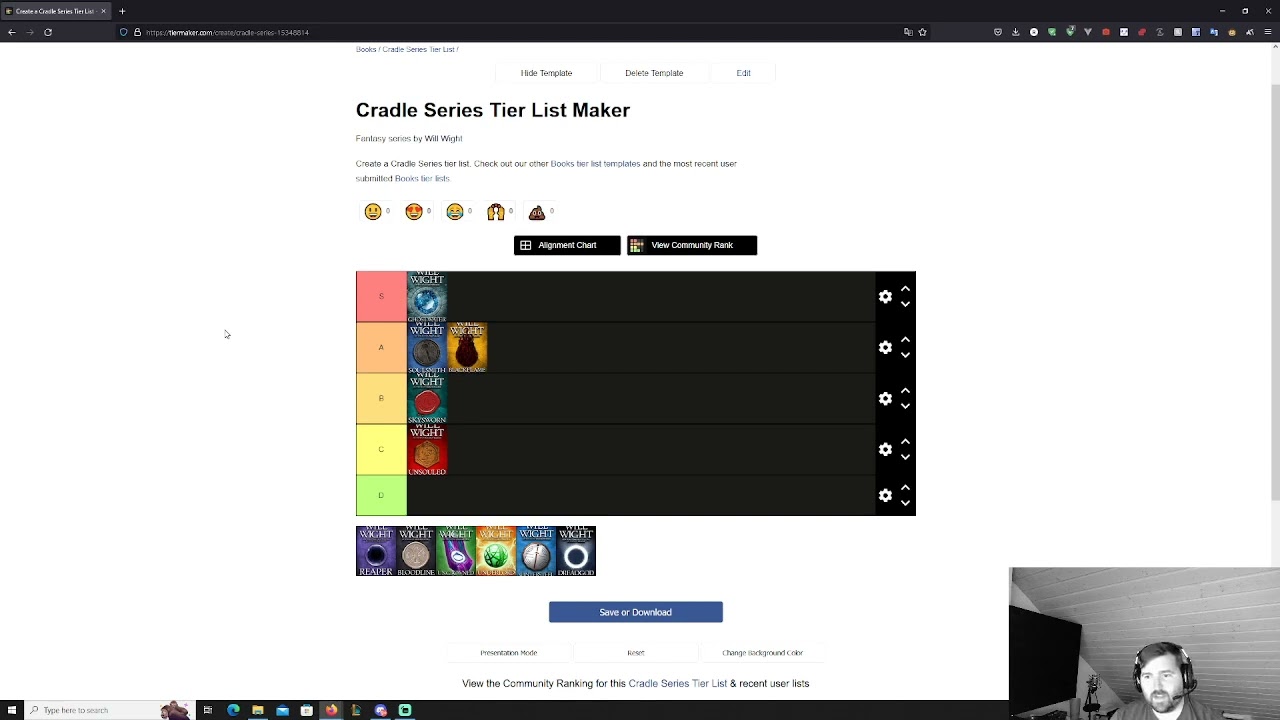Open Change Background Color
The image size is (1280, 720).
(762, 653)
